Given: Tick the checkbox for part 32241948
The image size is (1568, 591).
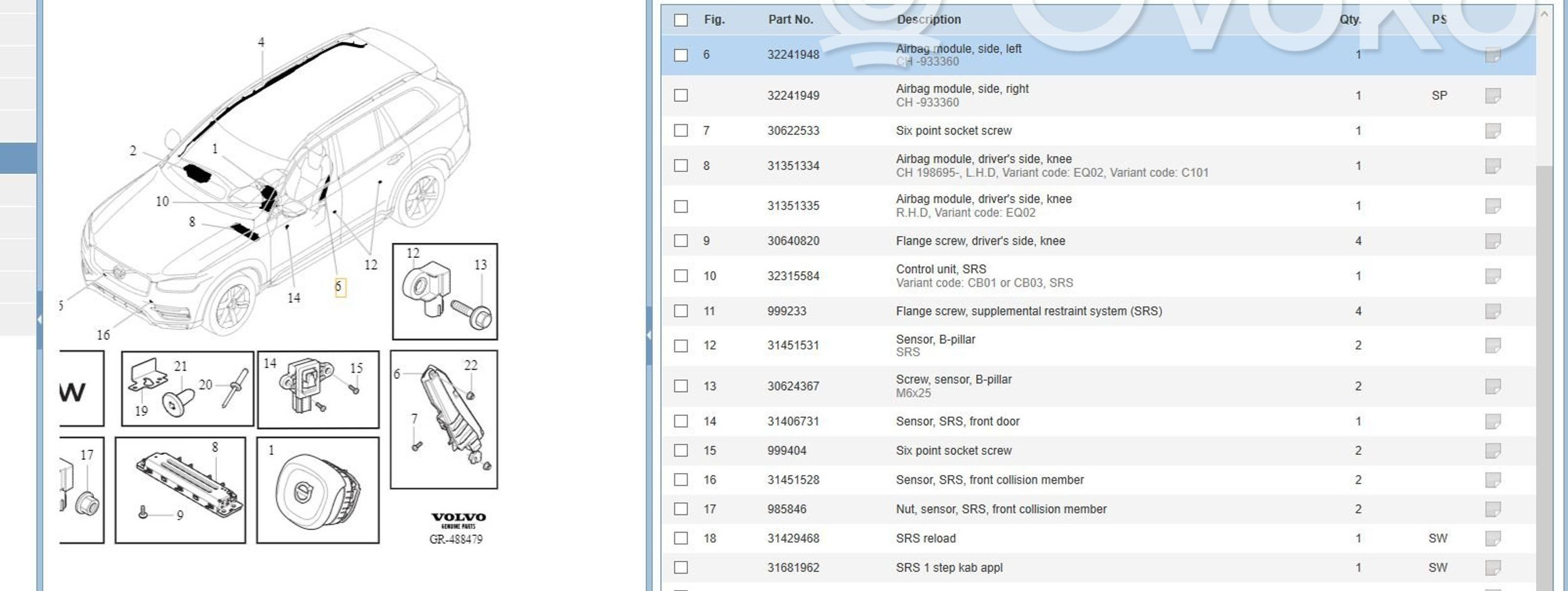Looking at the screenshot, I should pos(681,55).
